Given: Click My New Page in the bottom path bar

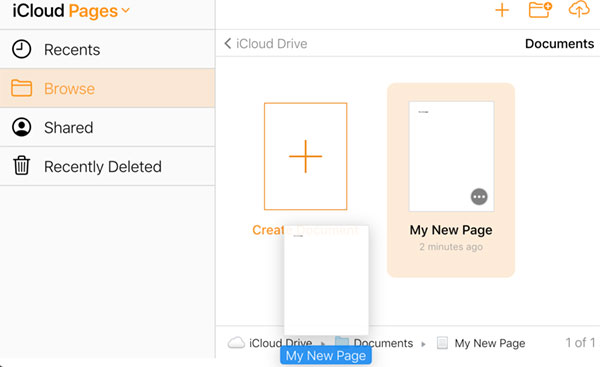Looking at the screenshot, I should [x=490, y=343].
